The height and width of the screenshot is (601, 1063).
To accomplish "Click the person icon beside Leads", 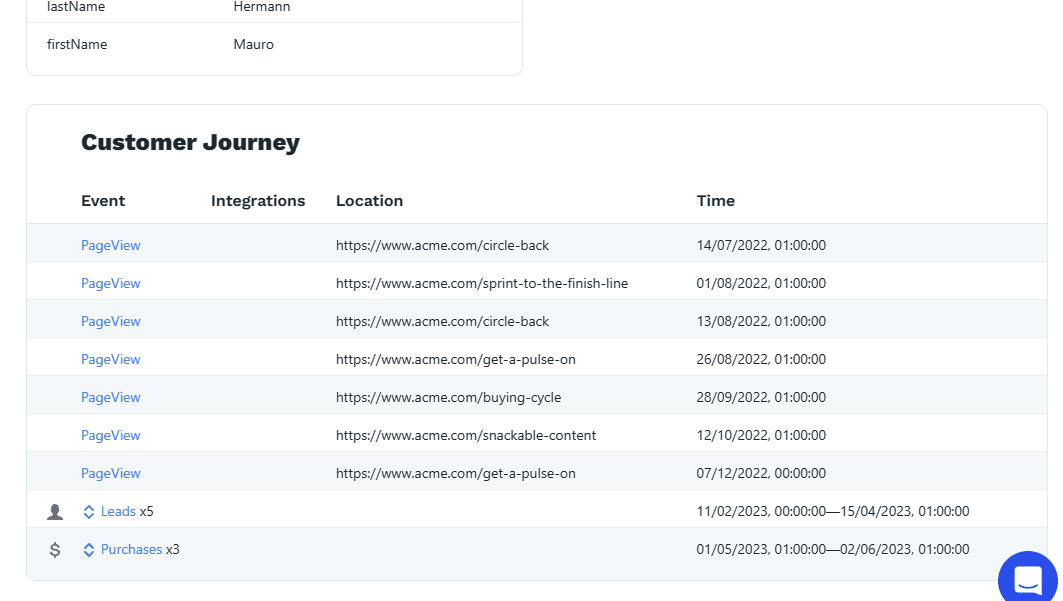I will [x=55, y=511].
